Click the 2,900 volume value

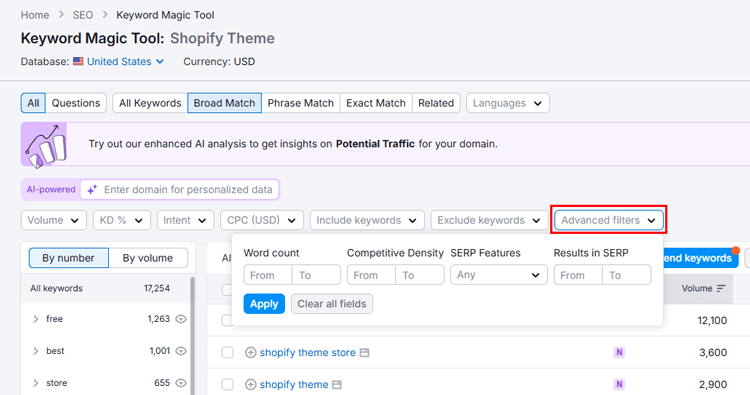click(713, 384)
